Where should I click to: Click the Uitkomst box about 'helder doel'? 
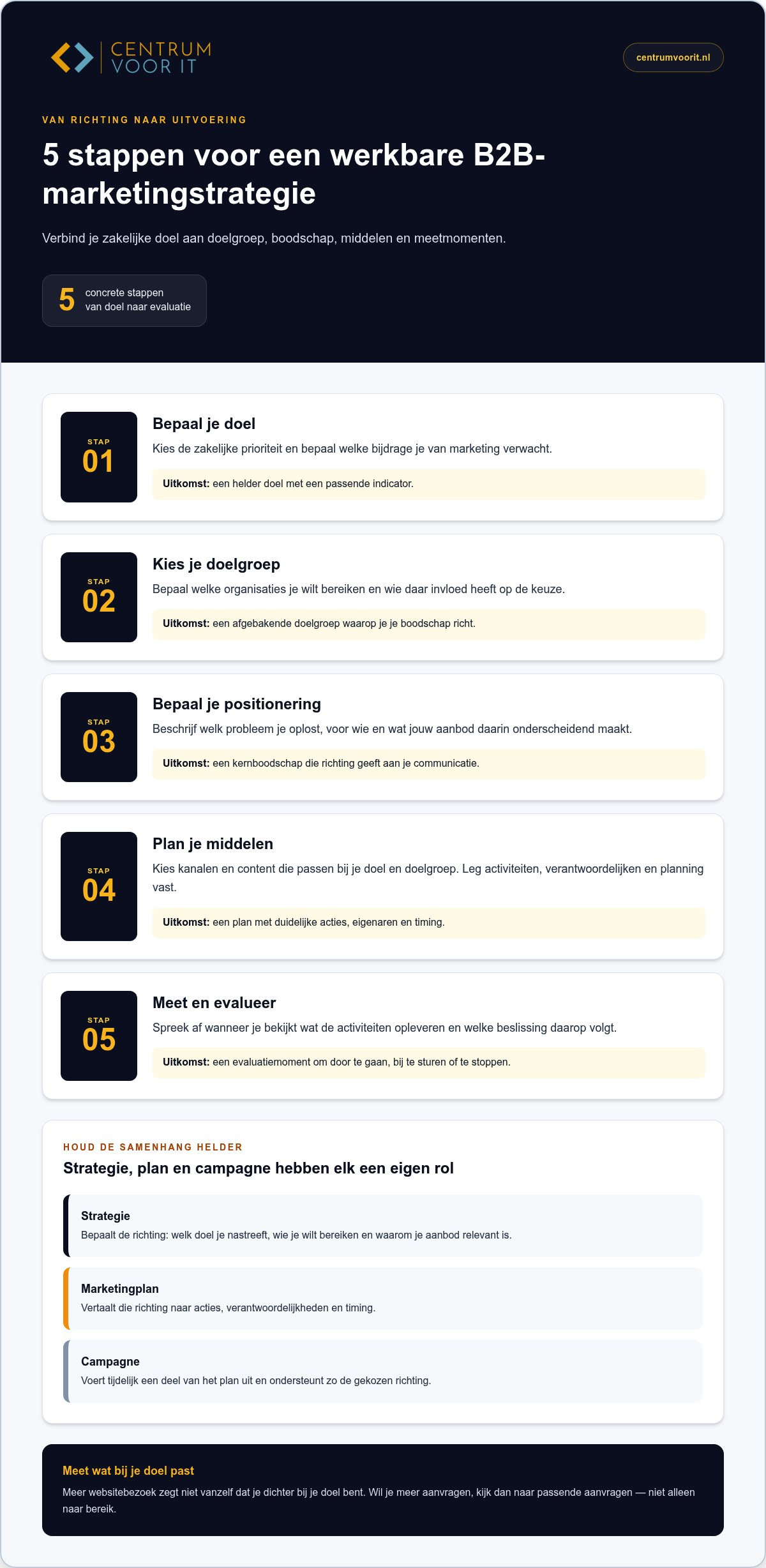click(429, 484)
